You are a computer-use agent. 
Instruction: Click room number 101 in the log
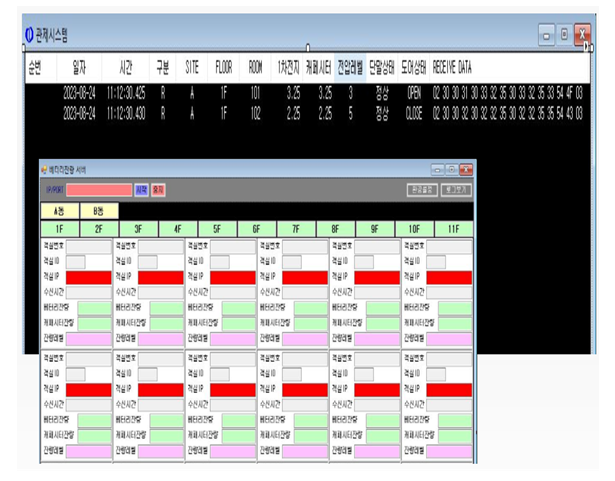[255, 93]
